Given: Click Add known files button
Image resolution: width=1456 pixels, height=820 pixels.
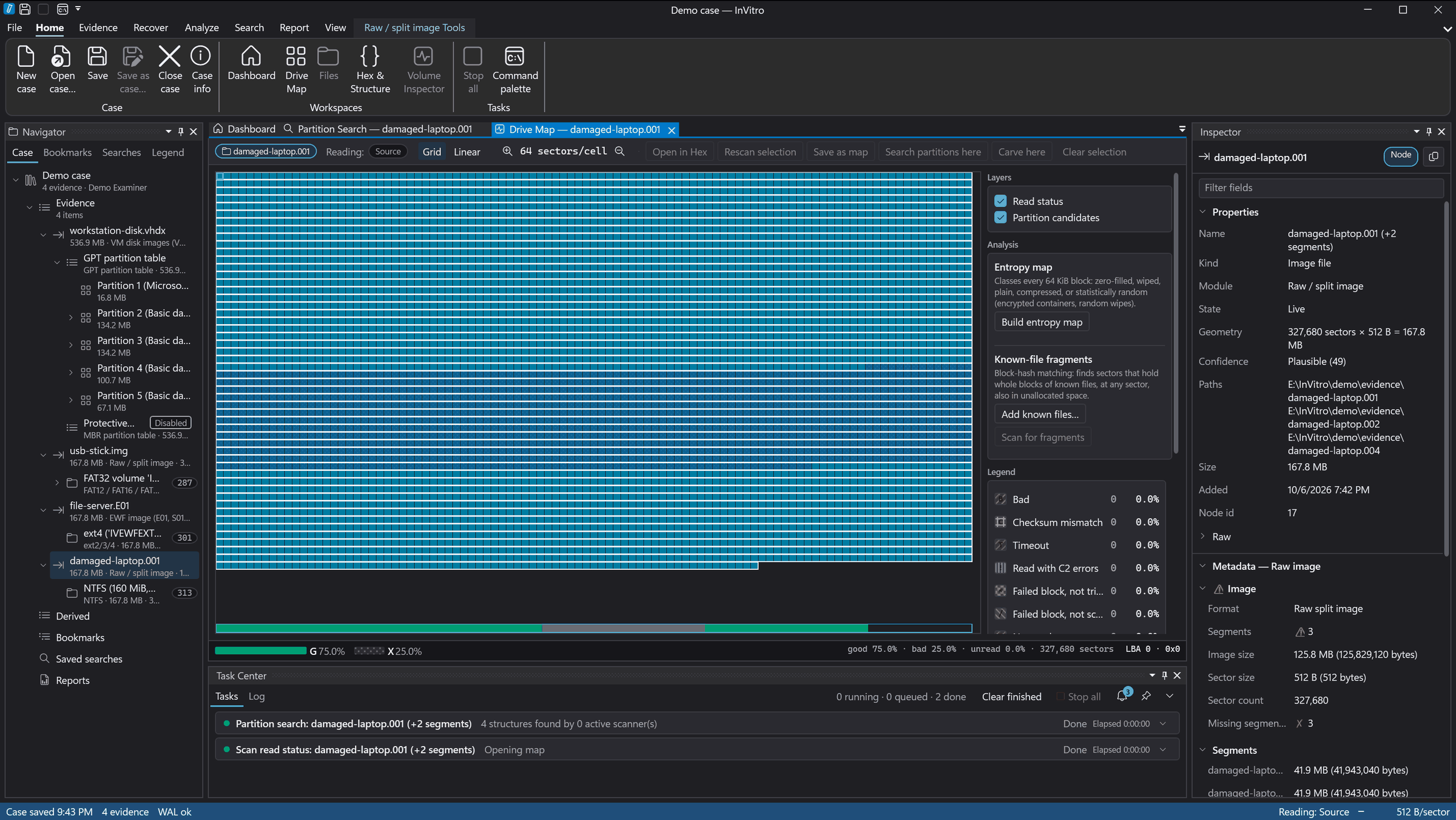Looking at the screenshot, I should click(1040, 415).
